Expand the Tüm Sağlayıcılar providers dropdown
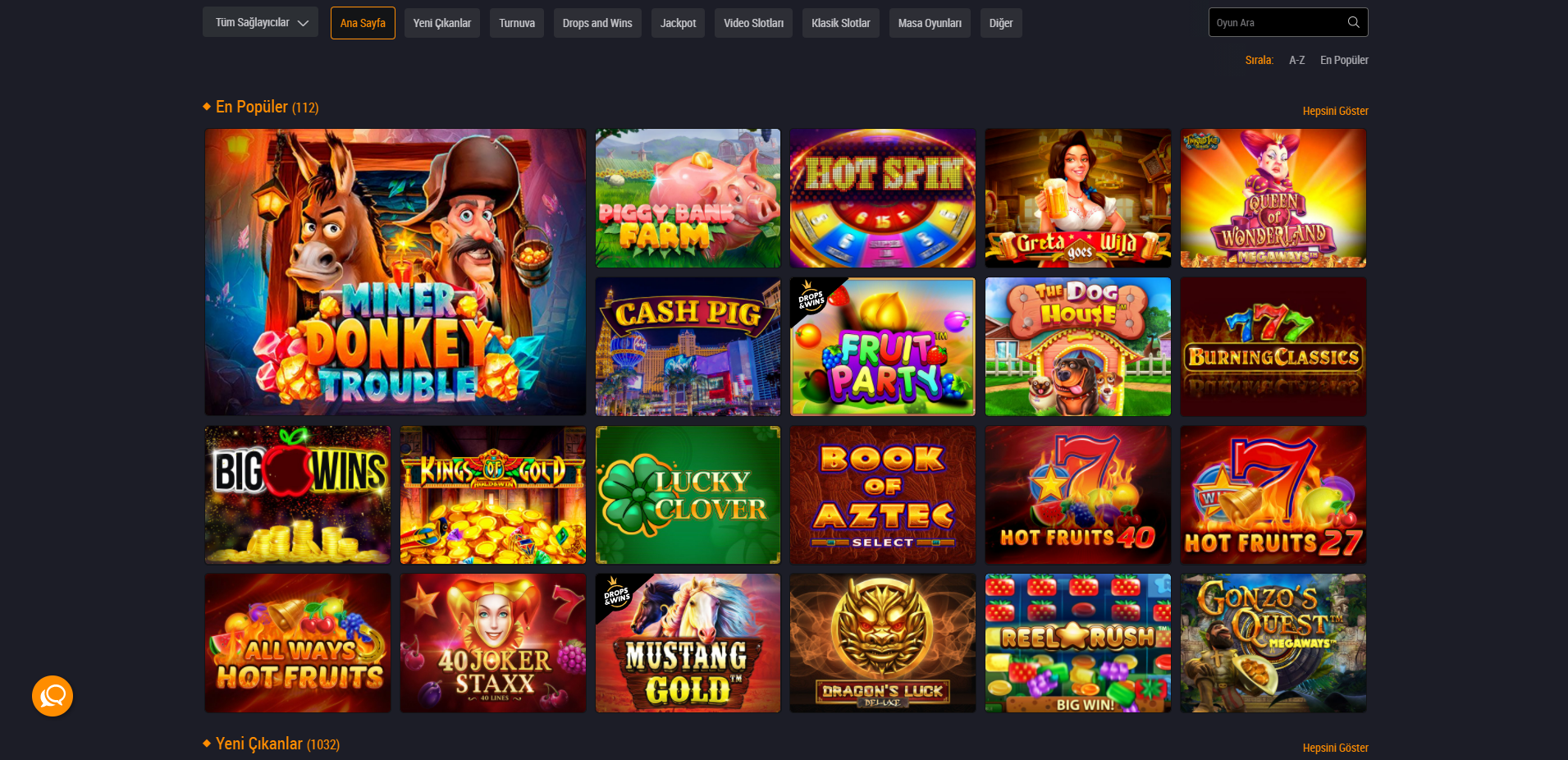The image size is (1568, 760). click(260, 23)
